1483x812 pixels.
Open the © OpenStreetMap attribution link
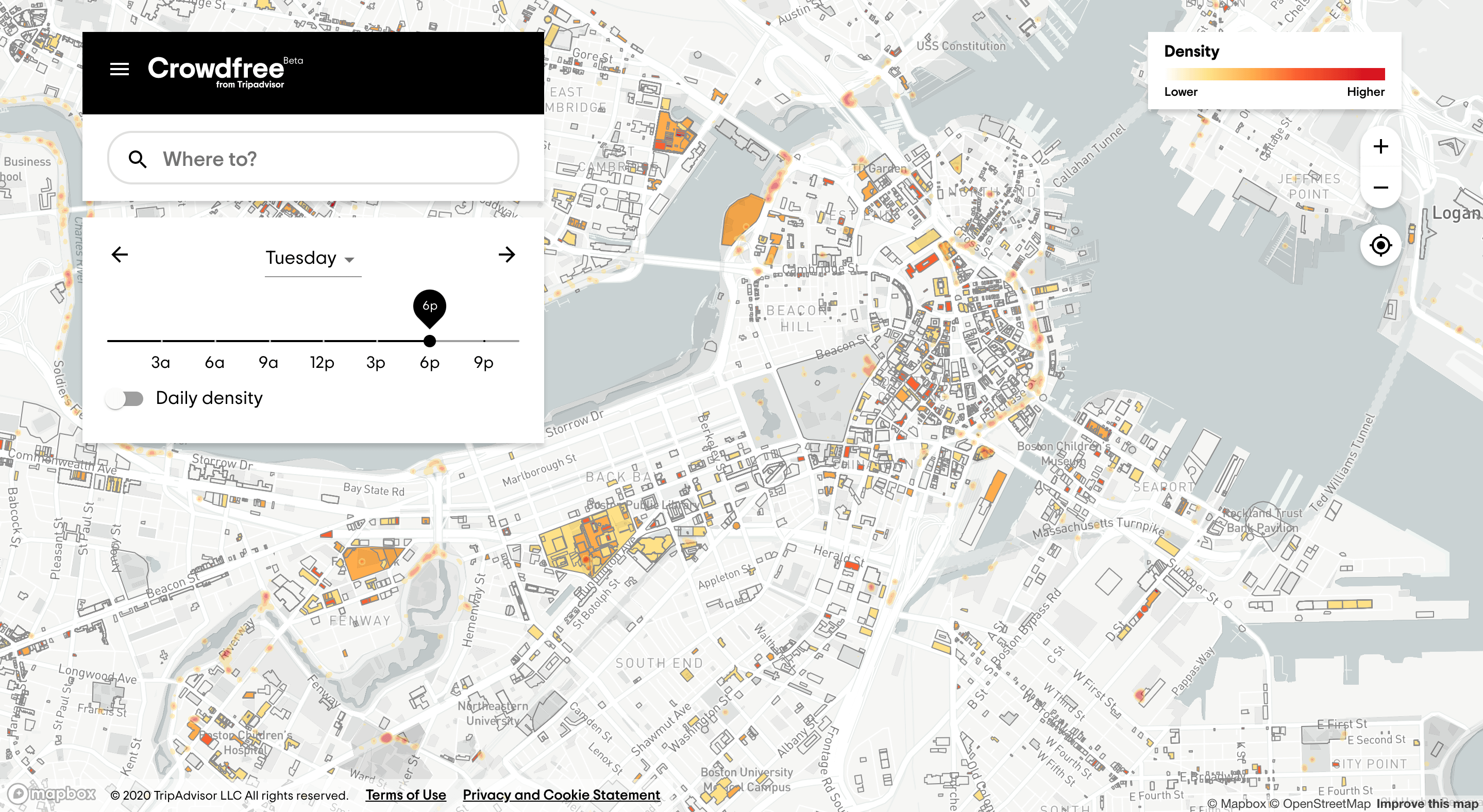coord(1320,803)
